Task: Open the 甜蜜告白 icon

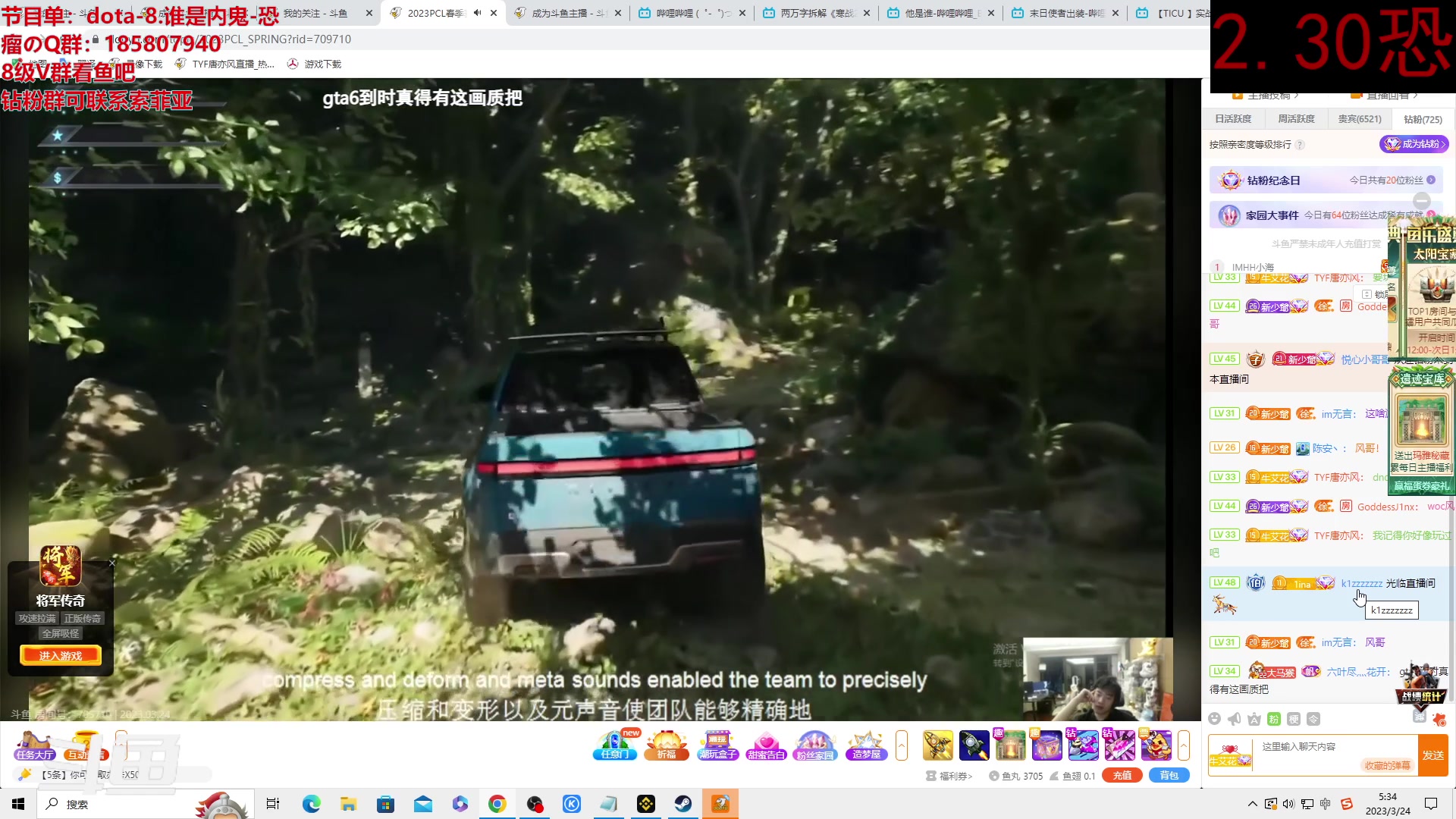Action: [x=767, y=745]
